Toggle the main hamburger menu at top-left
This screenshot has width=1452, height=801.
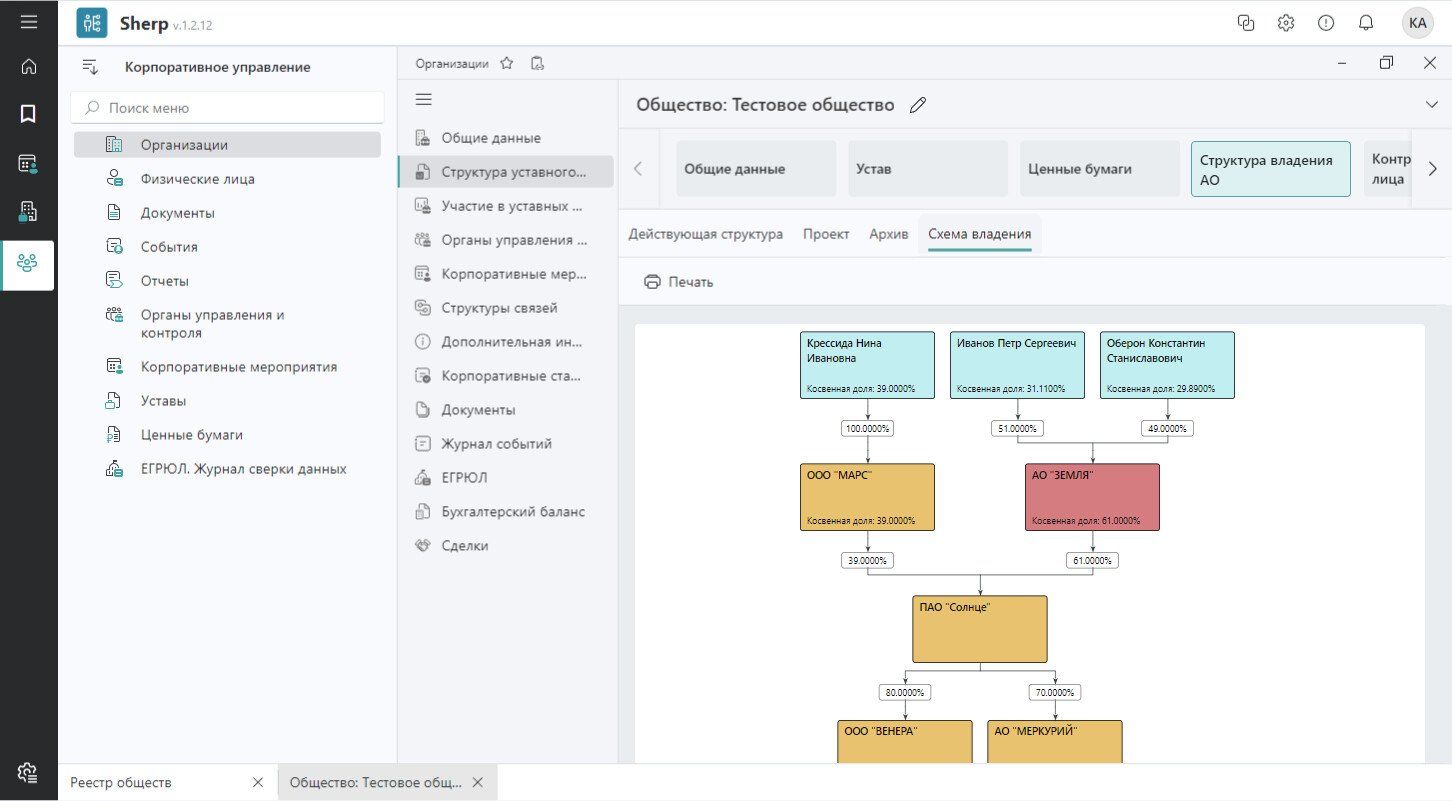29,22
